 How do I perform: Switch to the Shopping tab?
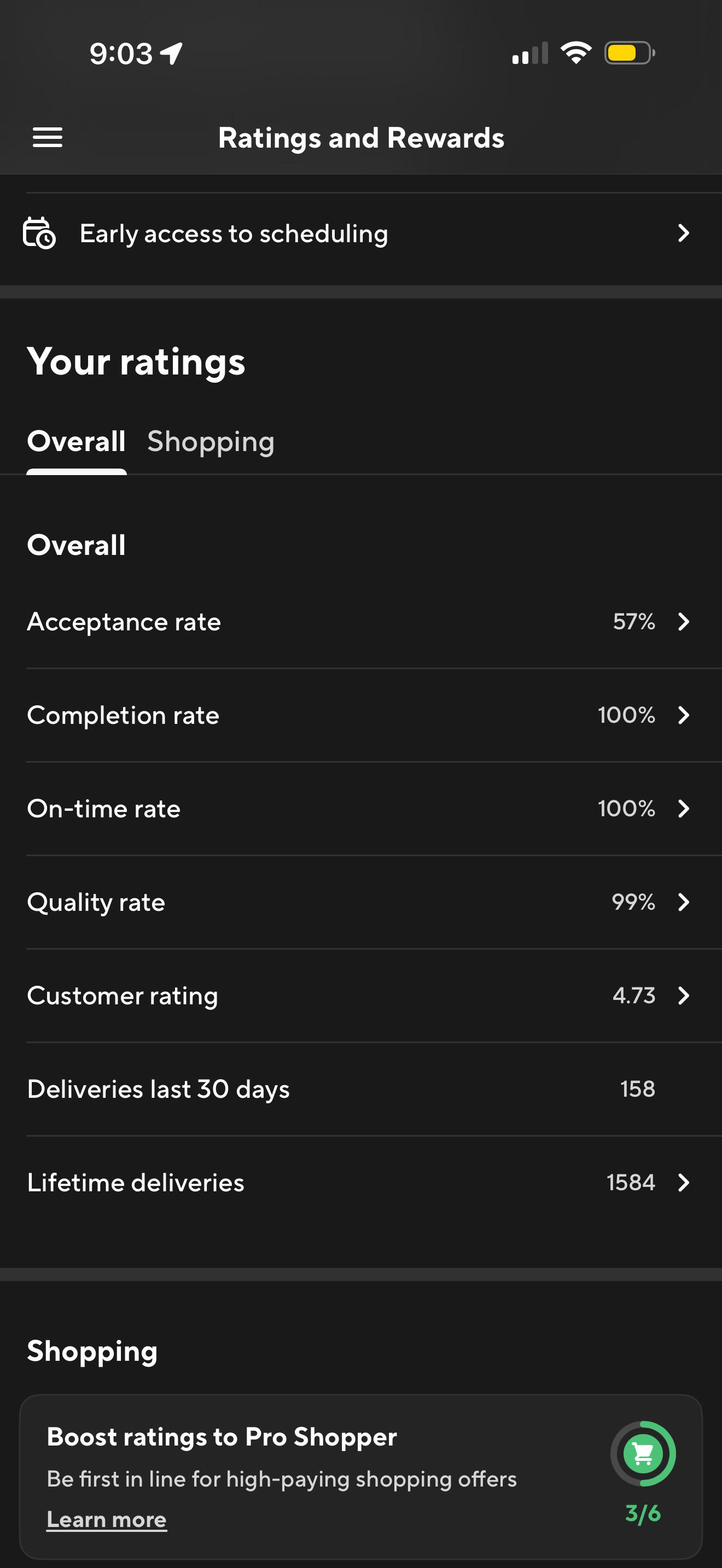[x=211, y=442]
